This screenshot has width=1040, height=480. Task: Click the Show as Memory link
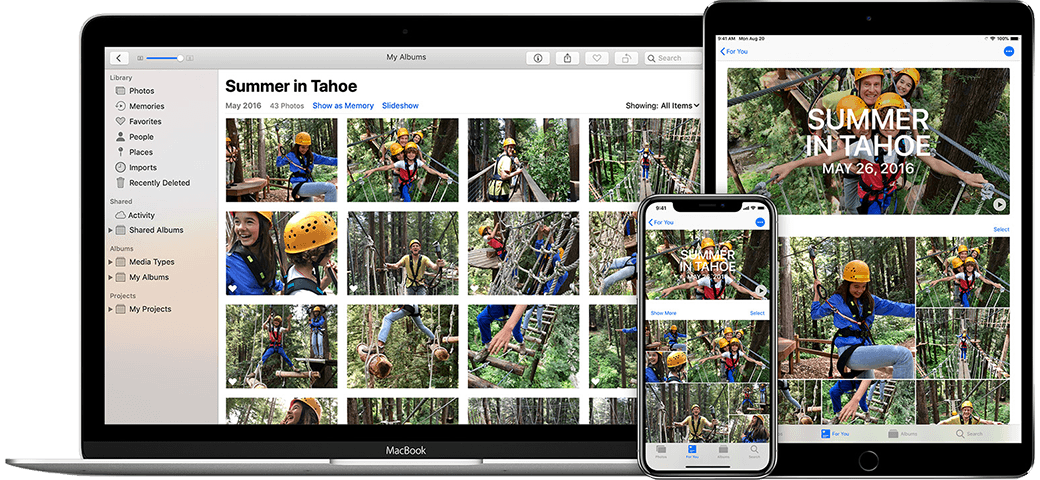343,105
